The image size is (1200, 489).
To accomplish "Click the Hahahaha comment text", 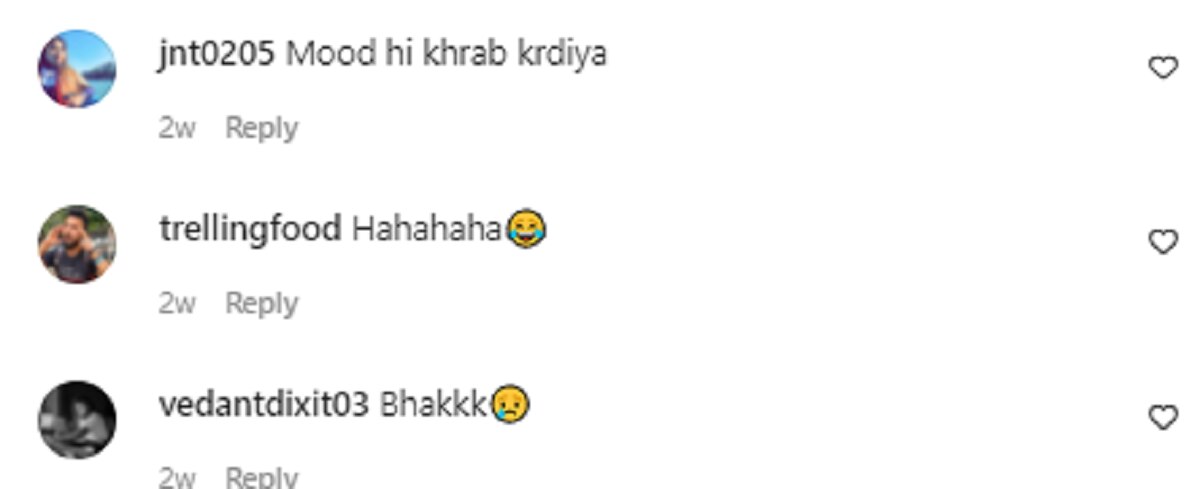I will click(x=427, y=230).
